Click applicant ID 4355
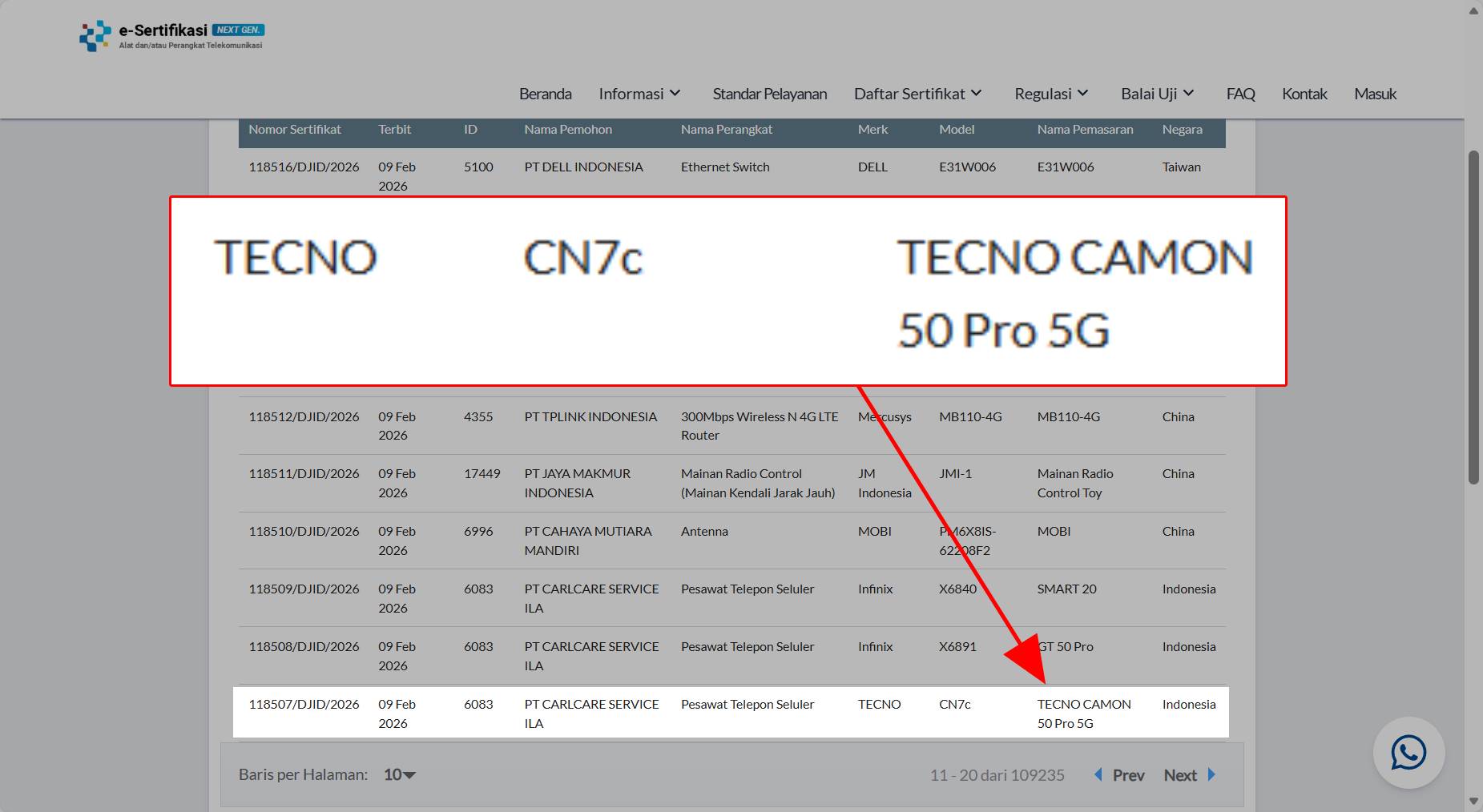The width and height of the screenshot is (1483, 812). tap(478, 416)
